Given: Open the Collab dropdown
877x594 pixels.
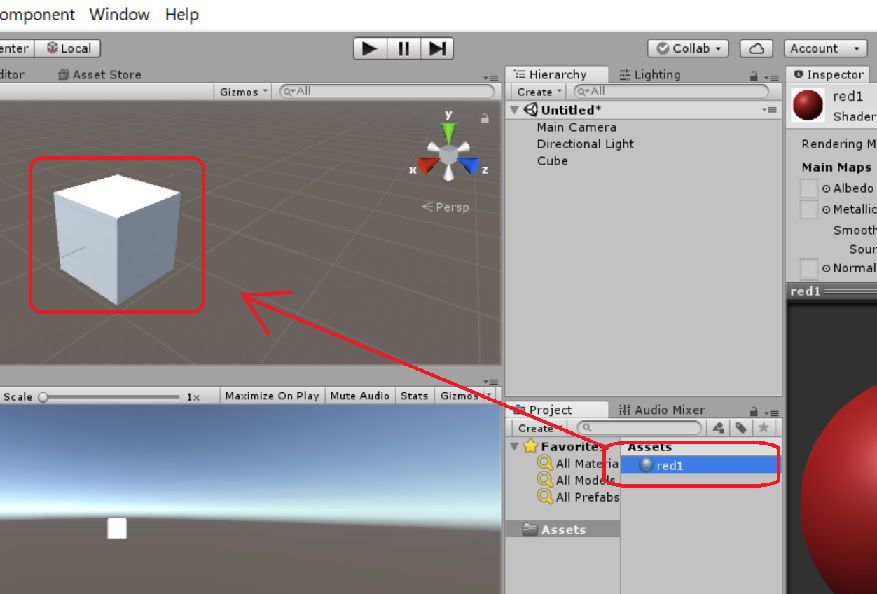Looking at the screenshot, I should tap(690, 48).
